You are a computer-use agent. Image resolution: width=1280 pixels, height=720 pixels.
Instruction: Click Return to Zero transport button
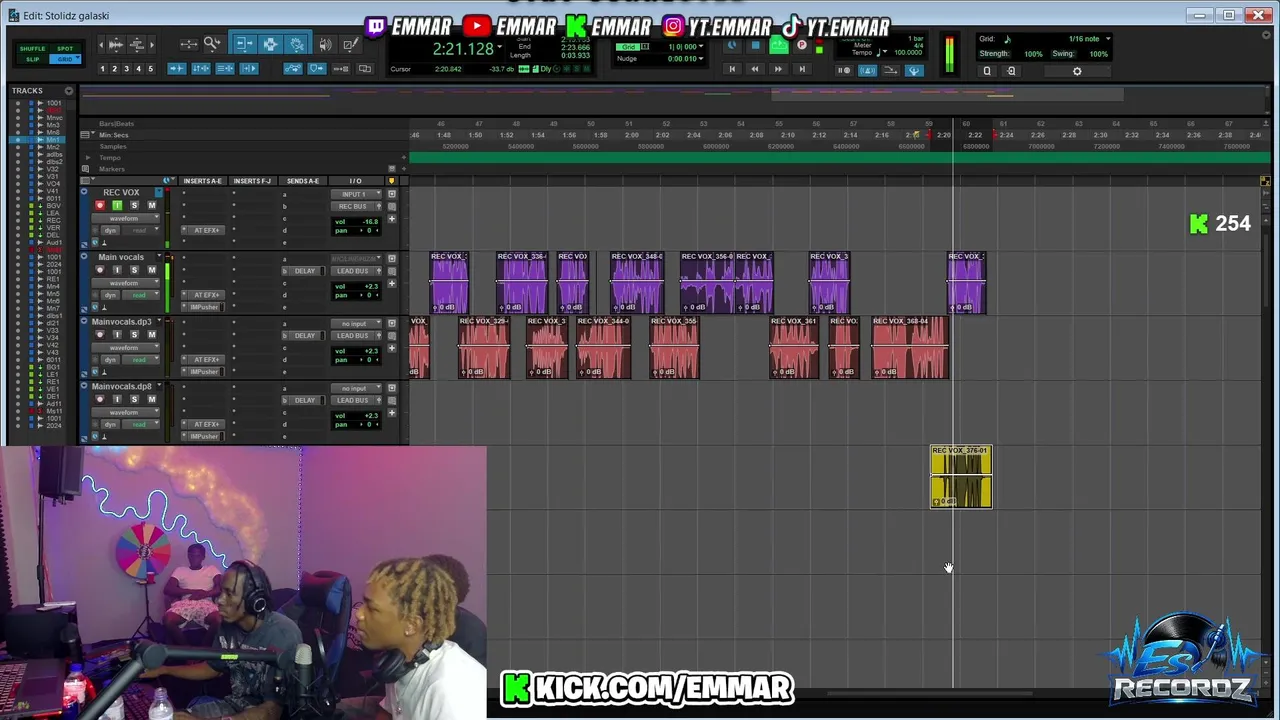[x=732, y=69]
